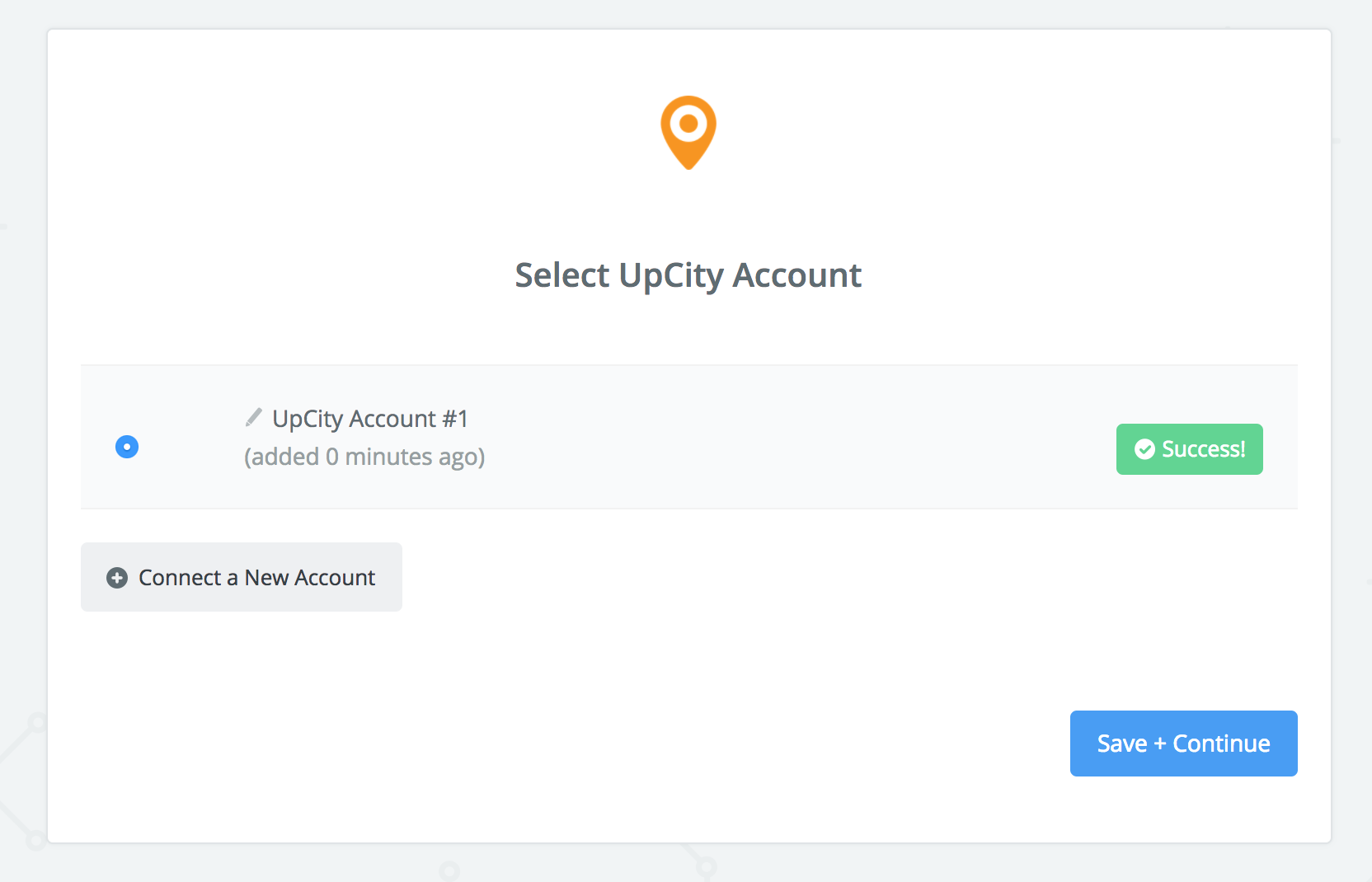Click the UpCity Account #1 label

(x=369, y=418)
